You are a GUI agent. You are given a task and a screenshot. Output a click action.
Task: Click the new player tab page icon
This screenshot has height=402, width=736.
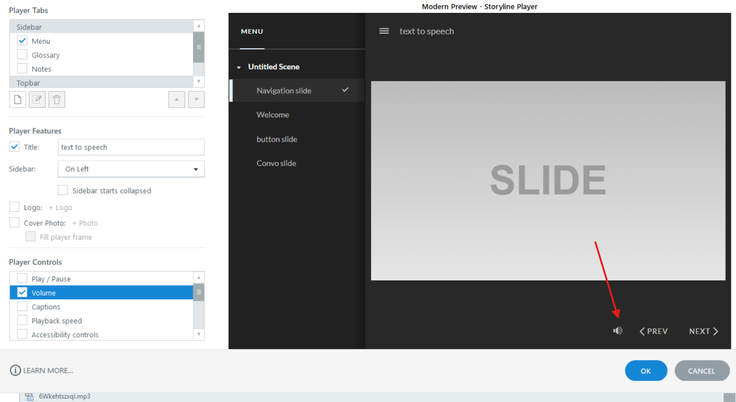tap(18, 100)
